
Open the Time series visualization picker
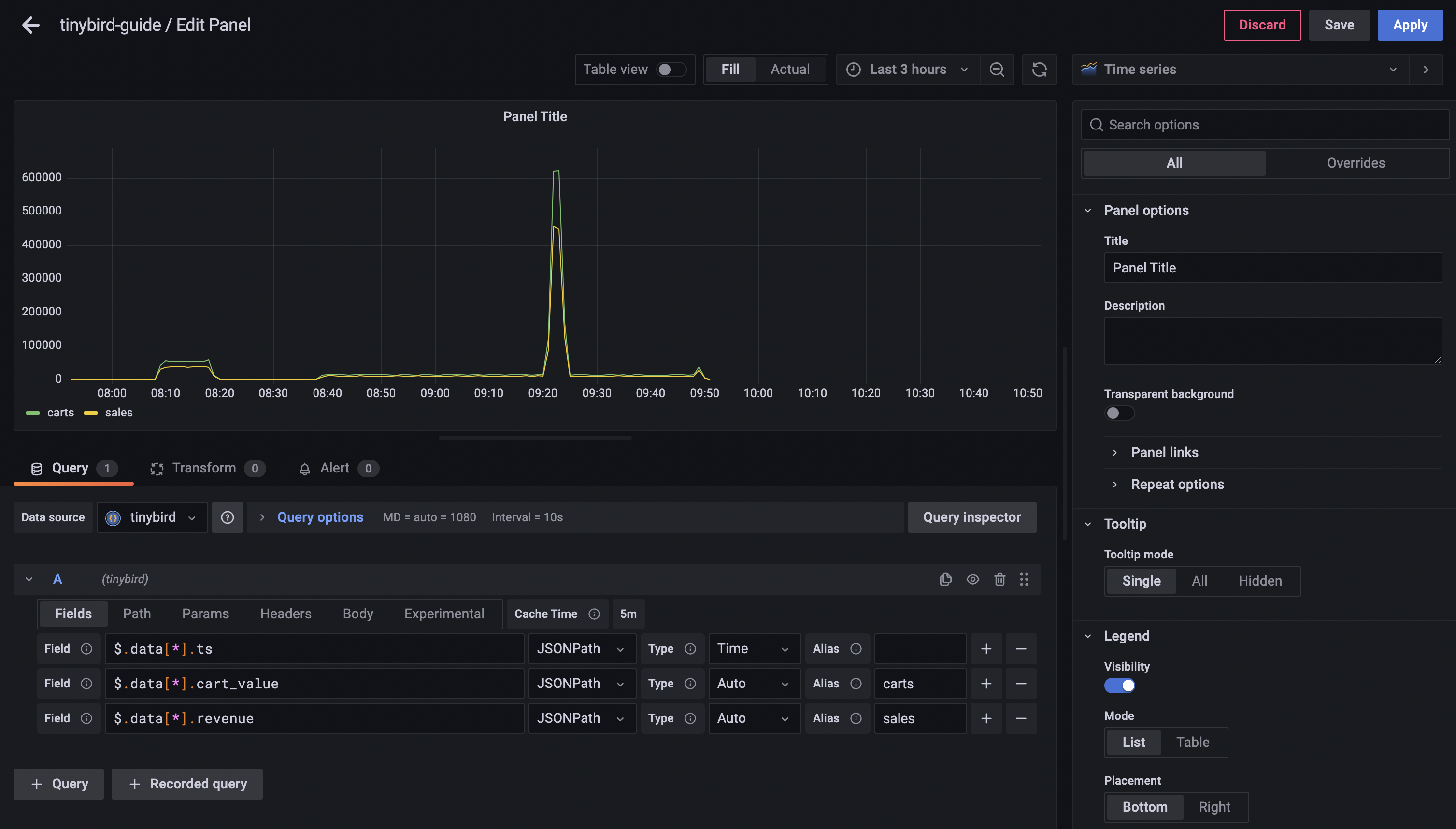1241,70
